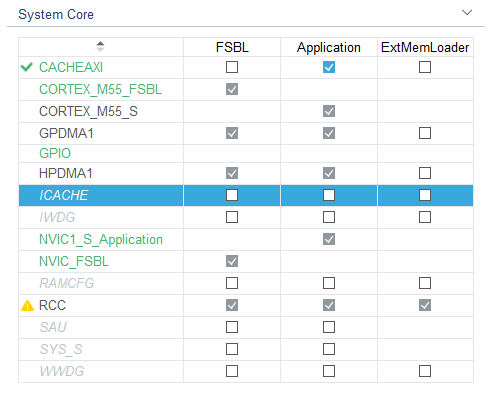
Task: Toggle RCC ExtMemLoader checkbox
Action: [x=425, y=305]
